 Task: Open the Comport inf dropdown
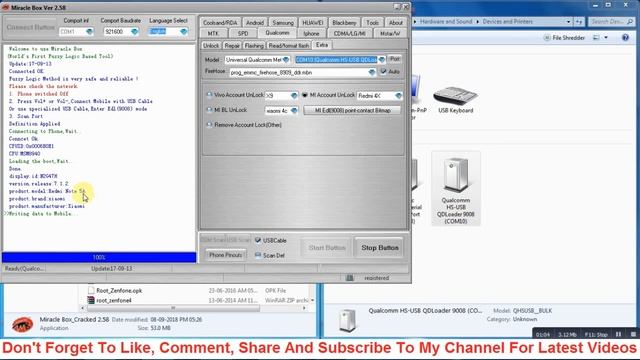tap(89, 31)
